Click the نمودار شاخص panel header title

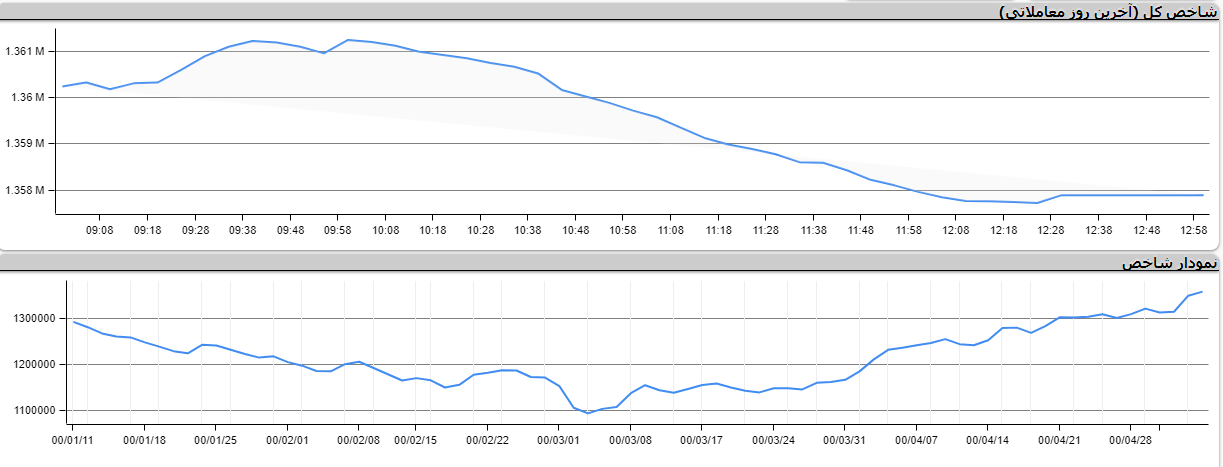1169,263
